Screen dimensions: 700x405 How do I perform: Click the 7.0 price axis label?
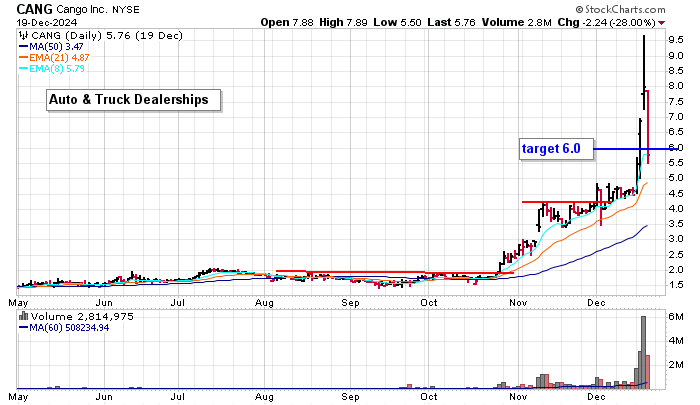676,117
